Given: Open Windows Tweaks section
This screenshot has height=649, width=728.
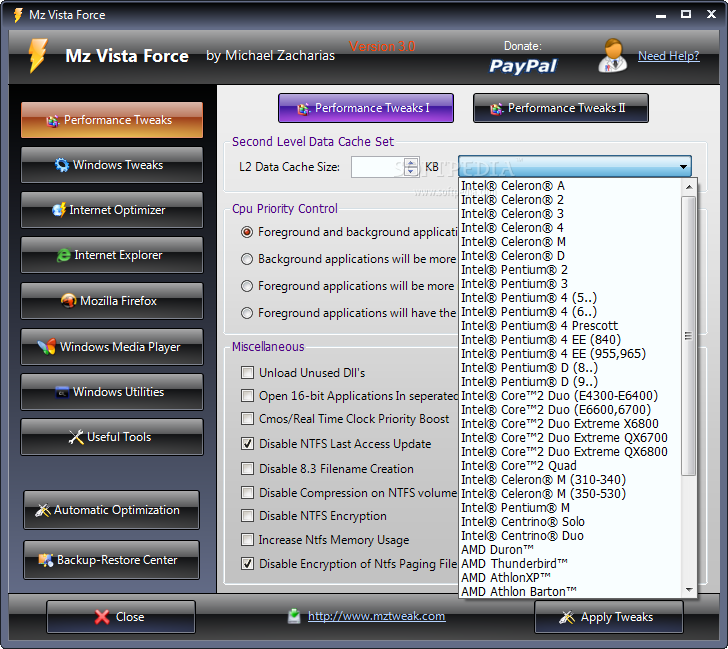Looking at the screenshot, I should click(x=112, y=165).
